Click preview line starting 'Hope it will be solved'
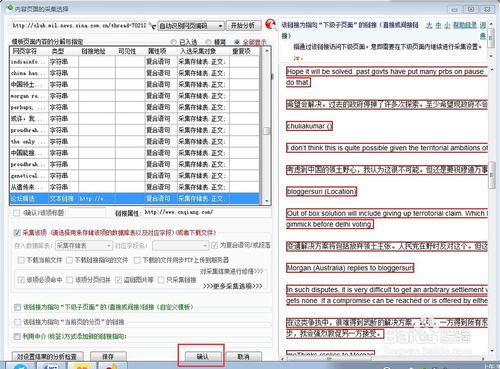 pyautogui.click(x=387, y=71)
